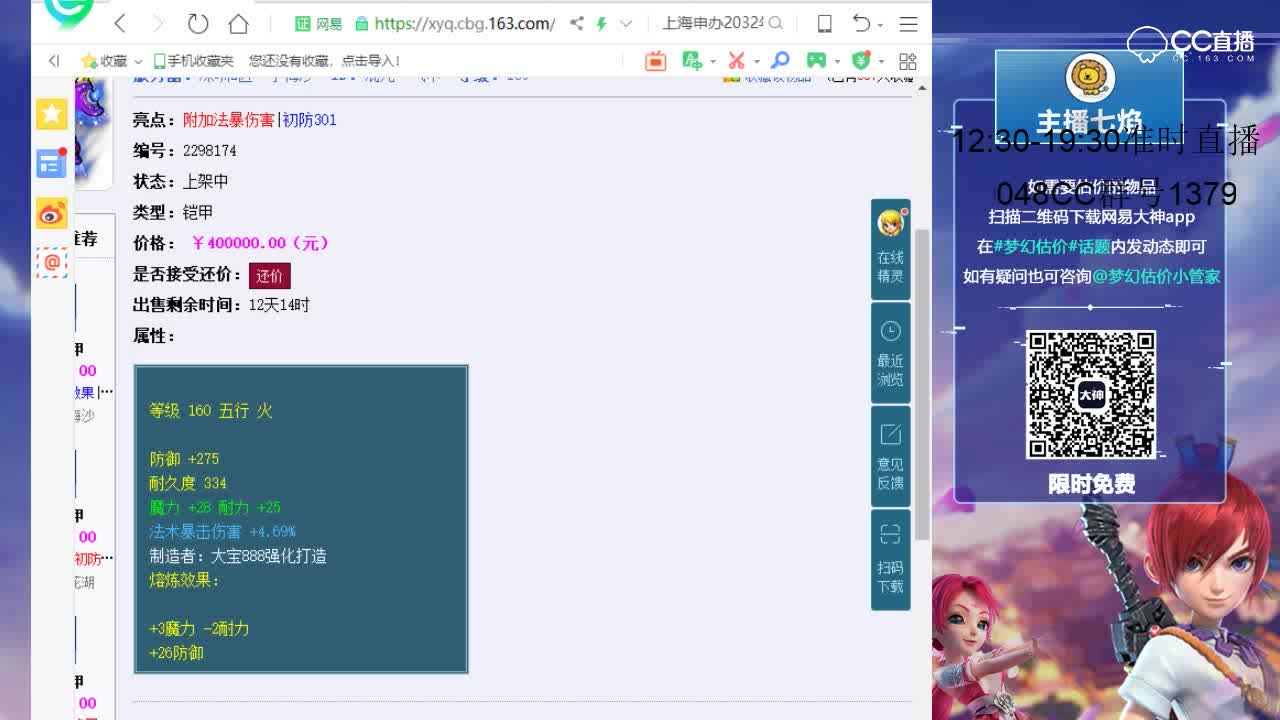1280x720 pixels.
Task: Click the share icon in the address bar
Action: point(576,23)
